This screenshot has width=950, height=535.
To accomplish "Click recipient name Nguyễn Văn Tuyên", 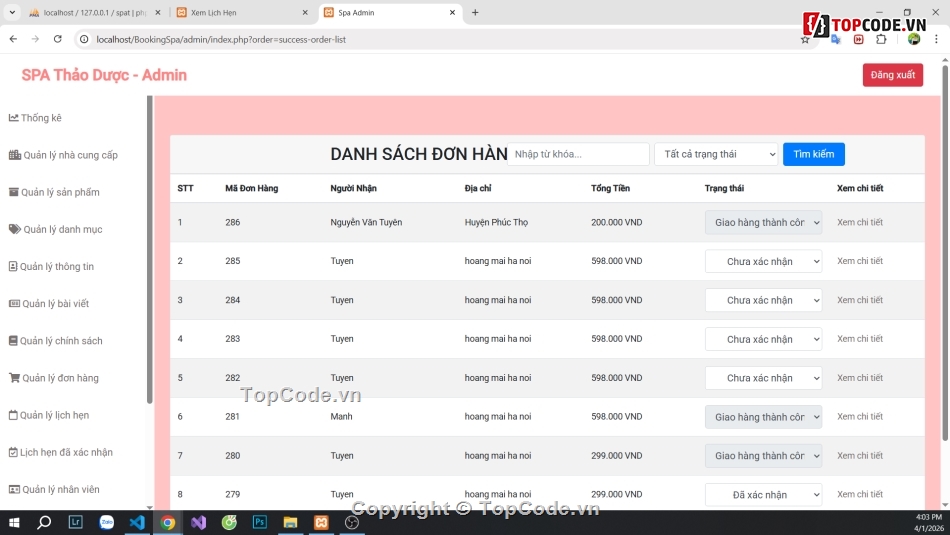I will [366, 222].
